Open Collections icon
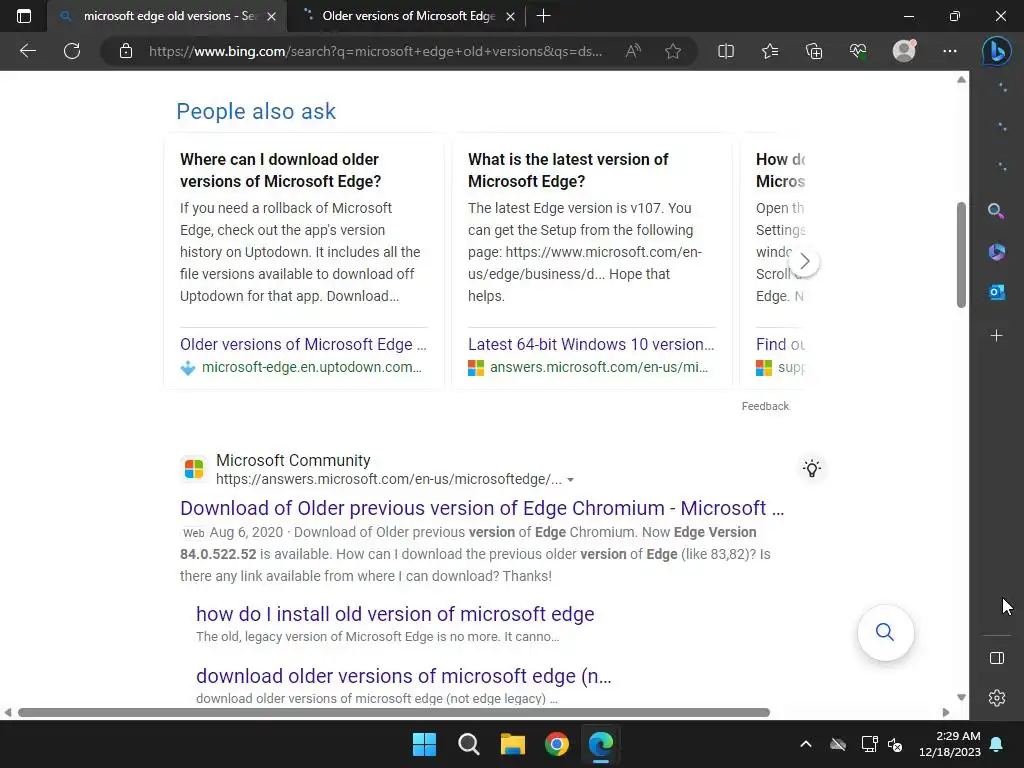Image resolution: width=1024 pixels, height=768 pixels. [x=814, y=51]
